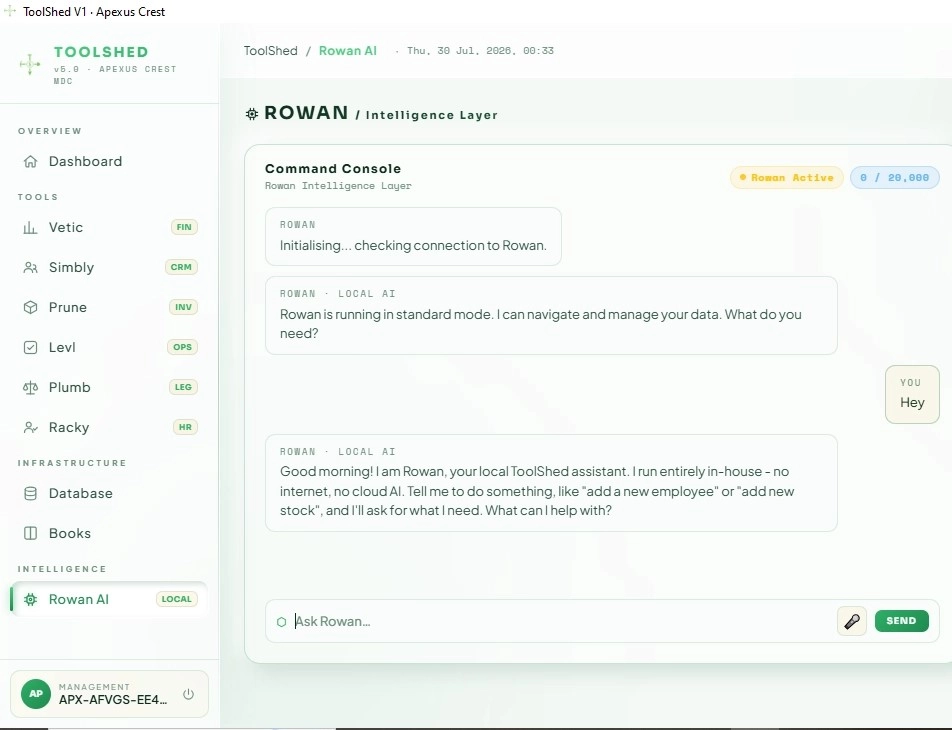
Task: Click the Plumb scales icon
Action: click(30, 387)
